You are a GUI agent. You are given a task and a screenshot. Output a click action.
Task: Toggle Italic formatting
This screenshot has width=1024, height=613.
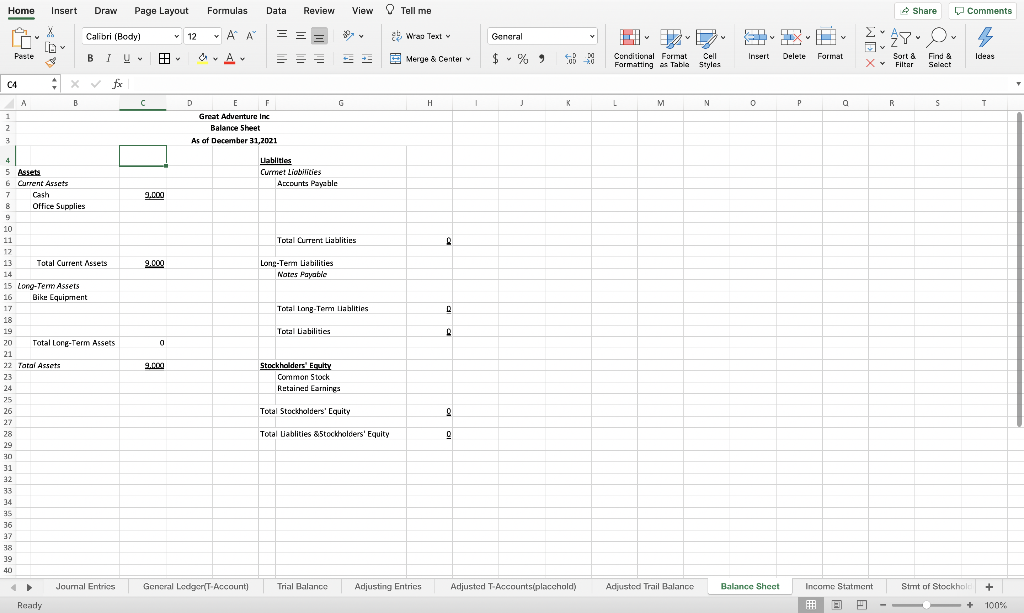(108, 59)
